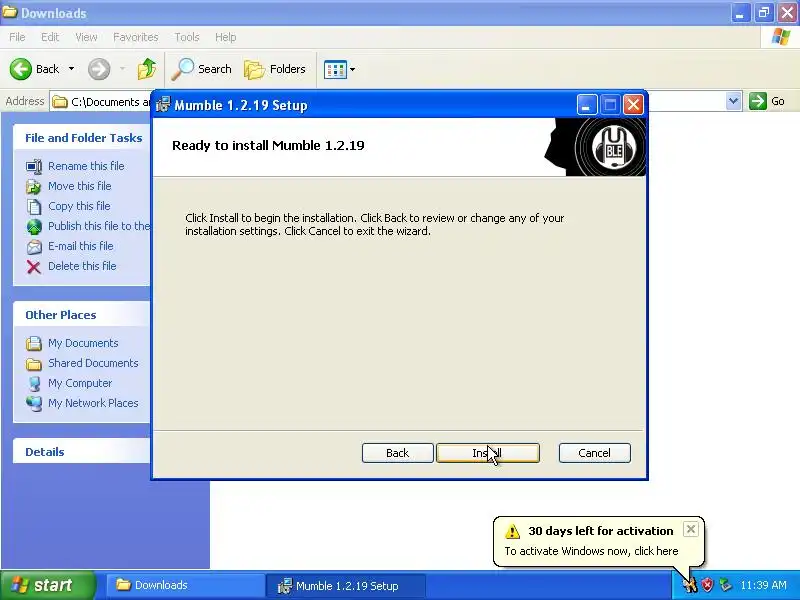
Task: Close the Mumble Setup window
Action: pos(633,105)
